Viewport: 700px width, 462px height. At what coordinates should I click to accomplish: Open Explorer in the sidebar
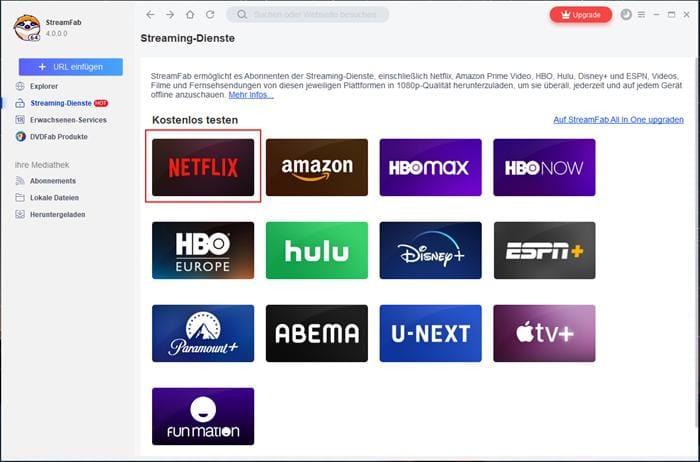pyautogui.click(x=44, y=86)
